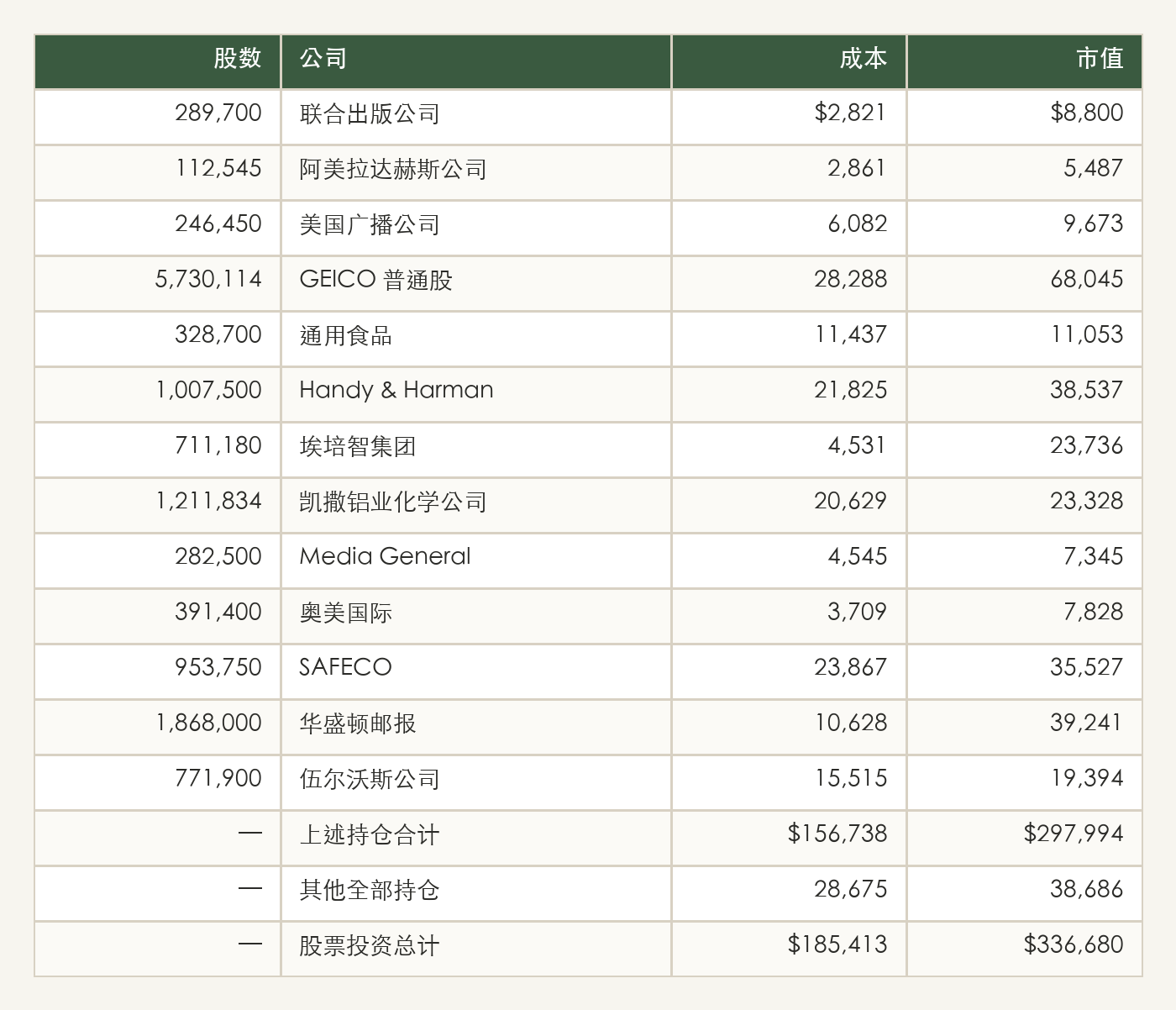Viewport: 1176px width, 1010px height.
Task: Select cost value 21,825
Action: coord(850,391)
